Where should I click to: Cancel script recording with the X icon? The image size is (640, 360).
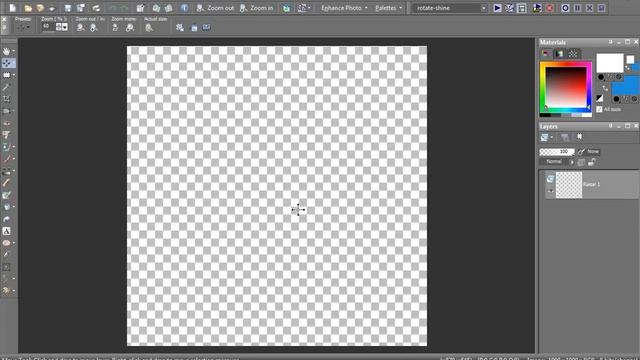[x=589, y=8]
